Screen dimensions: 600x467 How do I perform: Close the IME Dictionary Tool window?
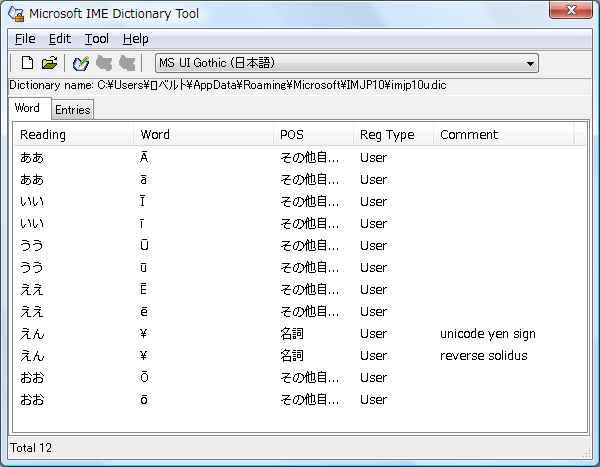pos(571,10)
